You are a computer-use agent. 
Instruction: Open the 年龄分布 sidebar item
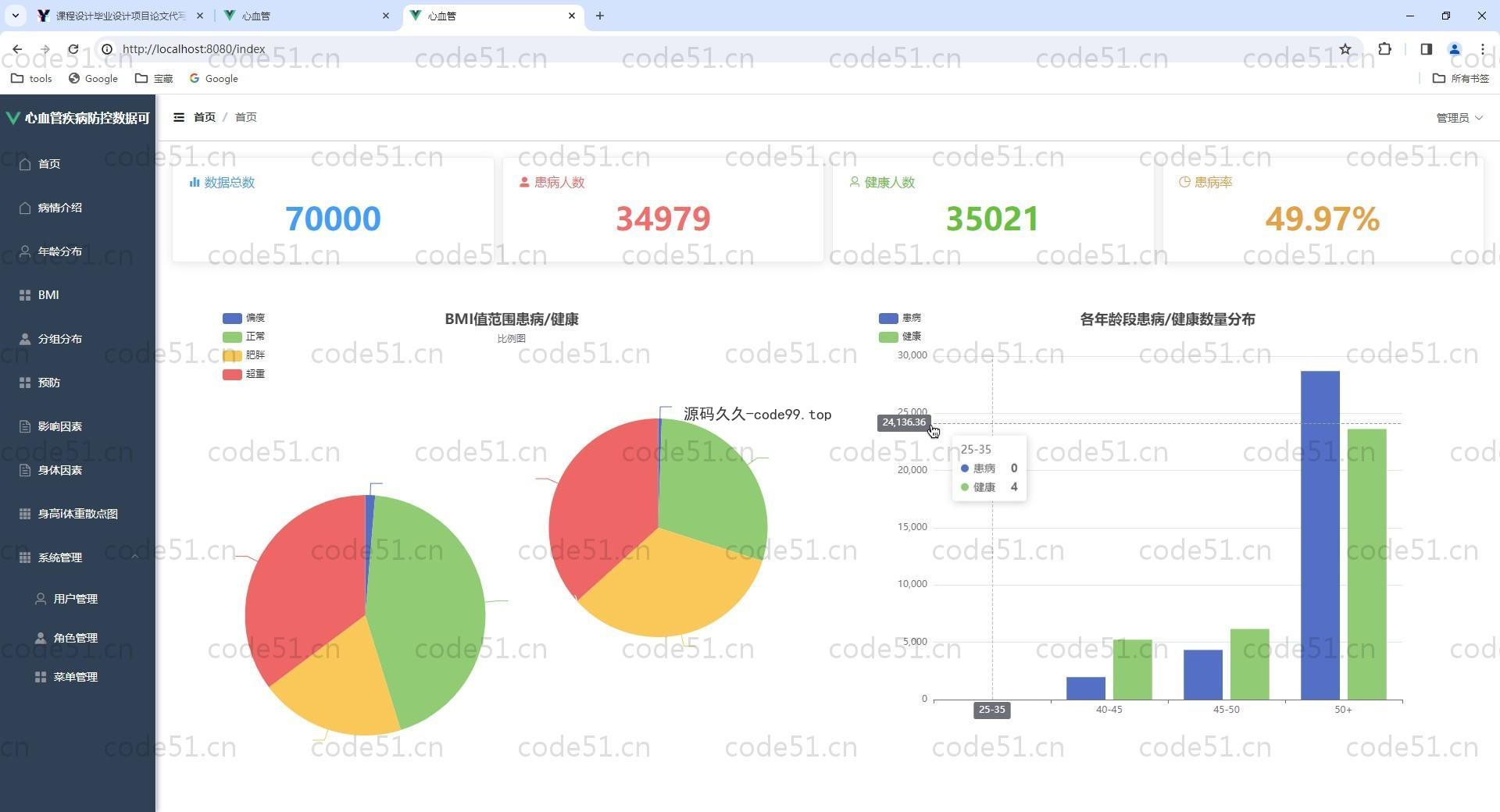tap(78, 251)
